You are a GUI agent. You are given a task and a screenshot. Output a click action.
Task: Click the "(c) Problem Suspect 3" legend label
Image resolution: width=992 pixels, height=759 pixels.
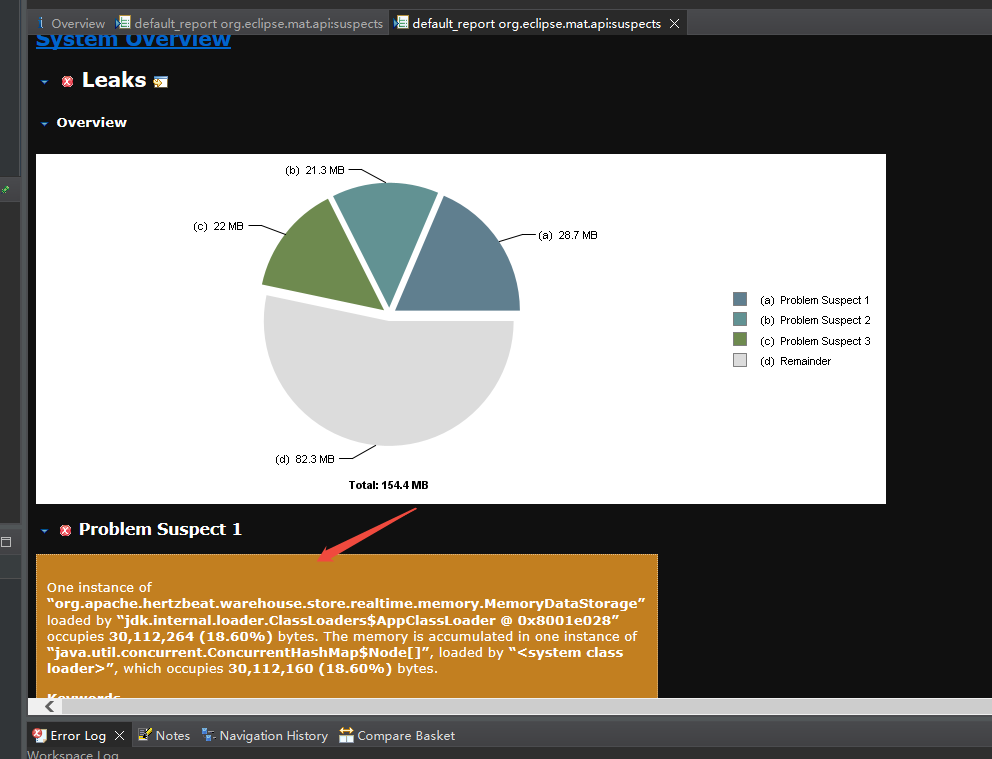[815, 341]
